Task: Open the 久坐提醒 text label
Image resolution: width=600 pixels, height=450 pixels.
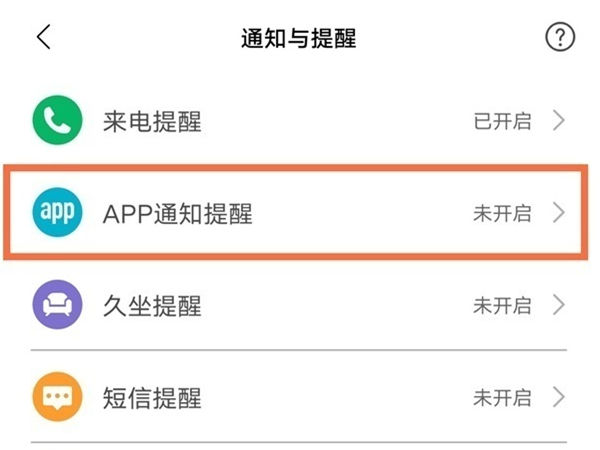Action: pos(152,305)
